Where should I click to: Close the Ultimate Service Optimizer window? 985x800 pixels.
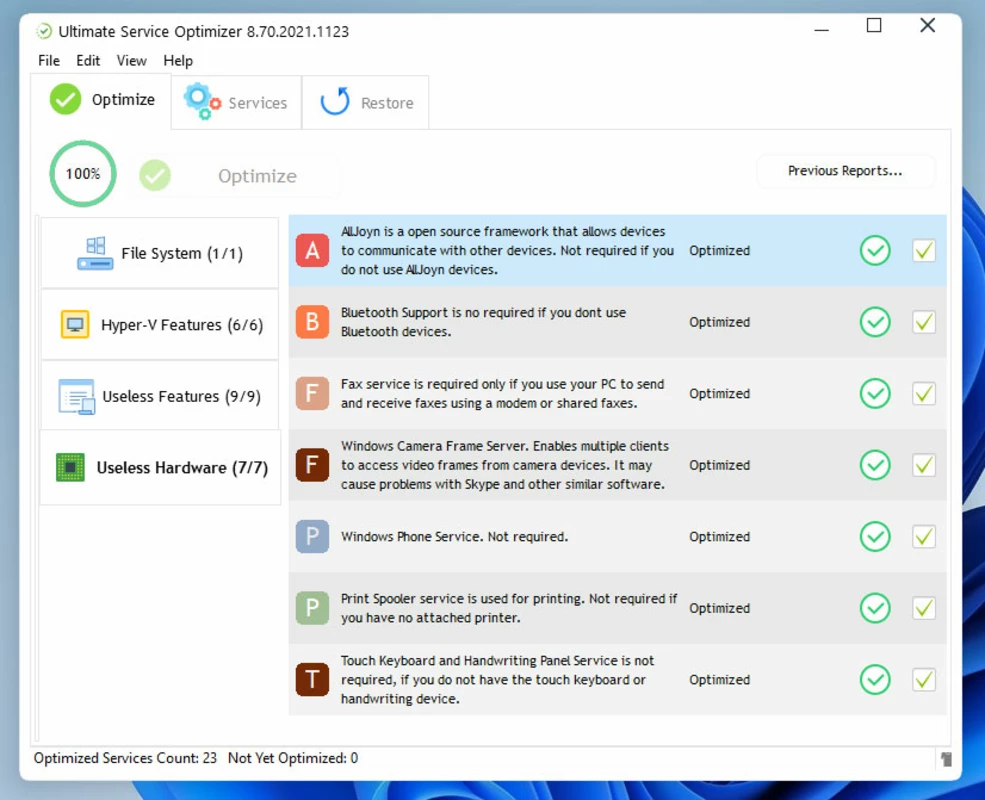point(927,26)
